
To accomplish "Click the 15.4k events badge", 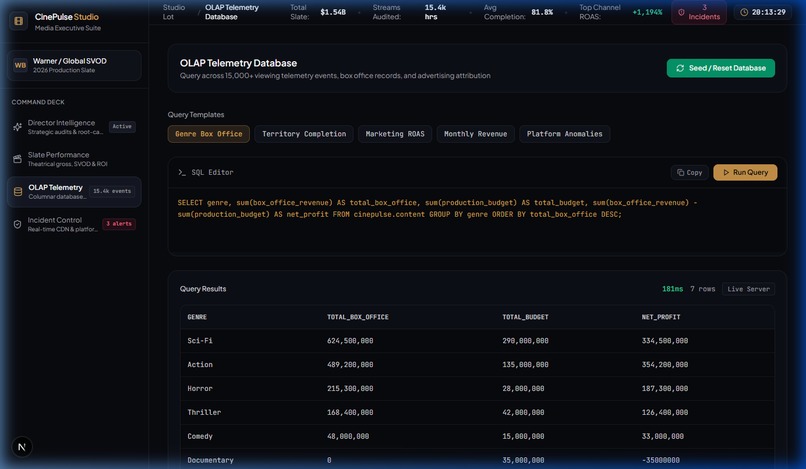I will pos(112,191).
